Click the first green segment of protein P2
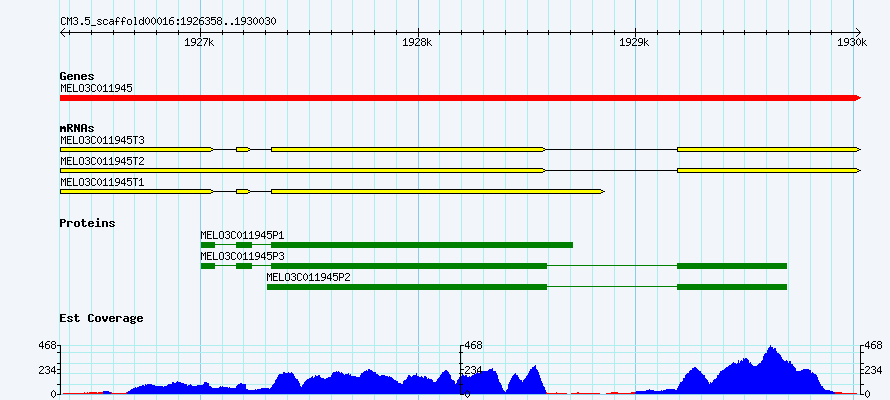The height and width of the screenshot is (400, 890). 406,287
